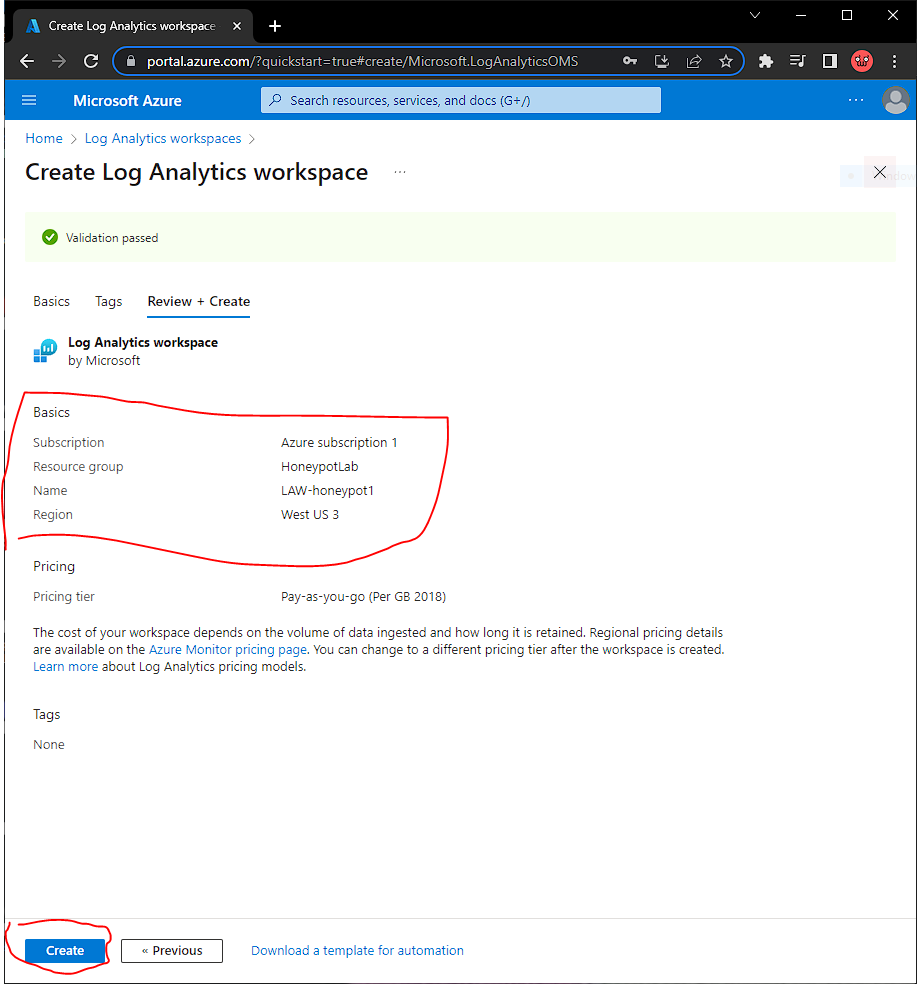Click the Learn more link

pyautogui.click(x=65, y=666)
